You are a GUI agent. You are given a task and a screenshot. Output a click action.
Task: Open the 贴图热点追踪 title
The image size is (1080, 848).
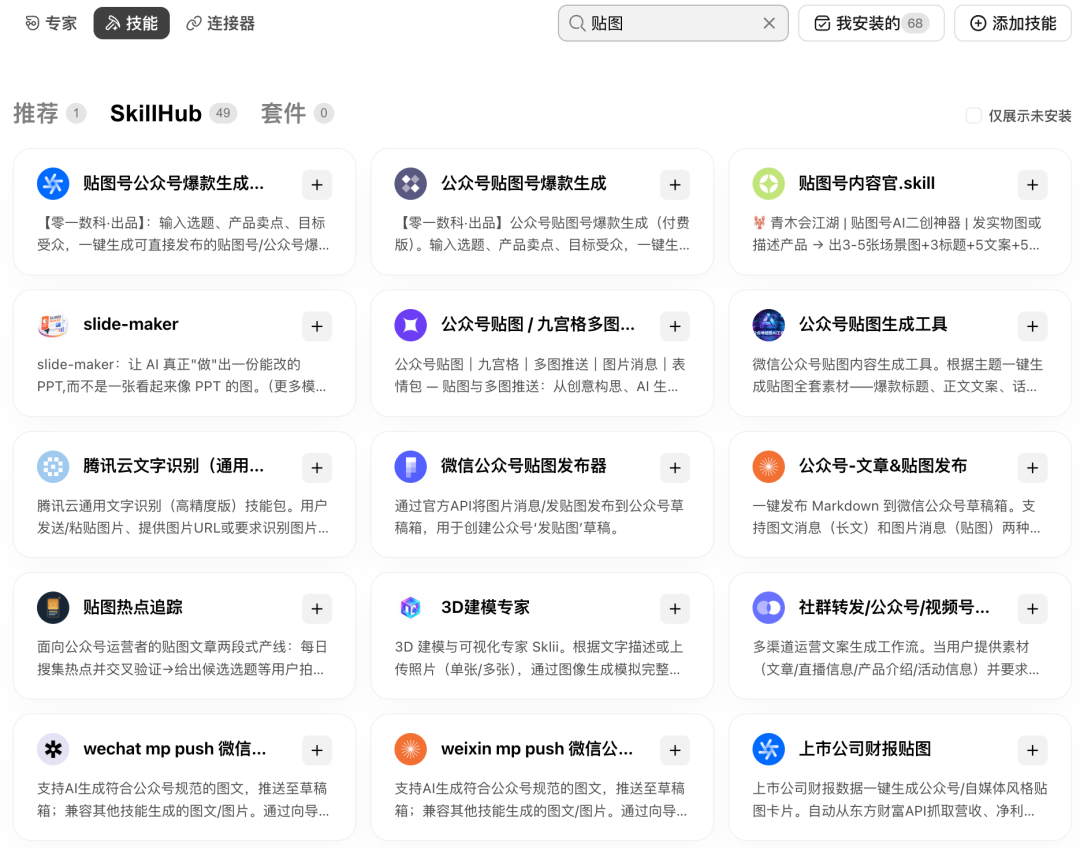point(133,607)
